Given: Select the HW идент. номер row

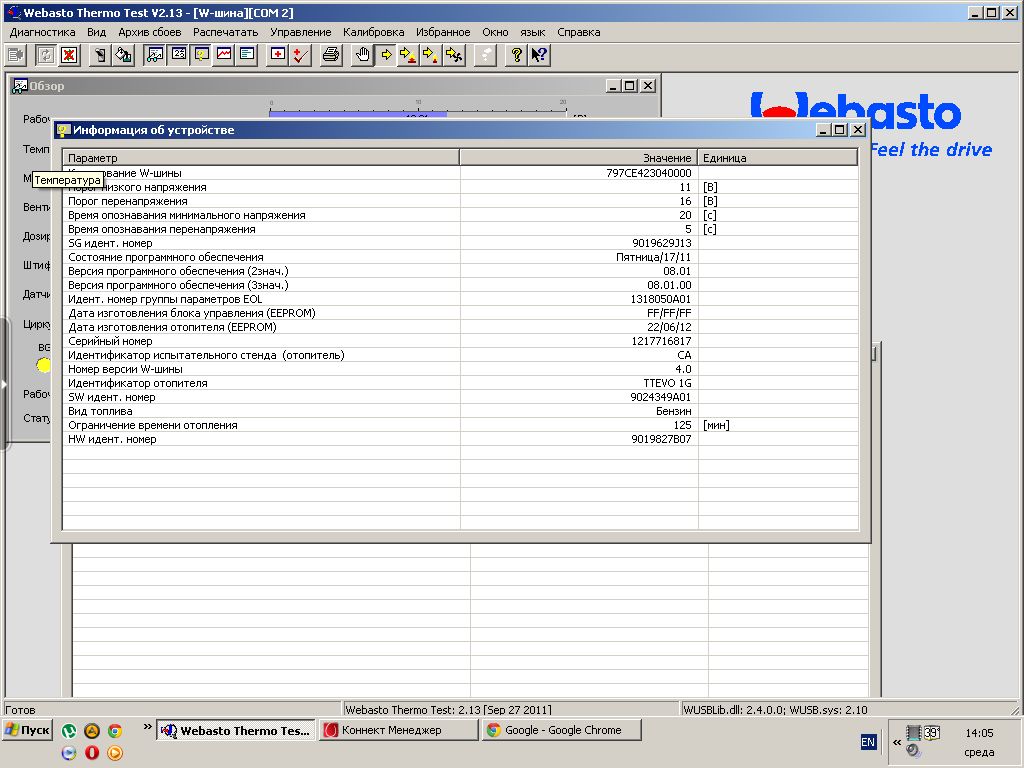Looking at the screenshot, I should tap(460, 439).
